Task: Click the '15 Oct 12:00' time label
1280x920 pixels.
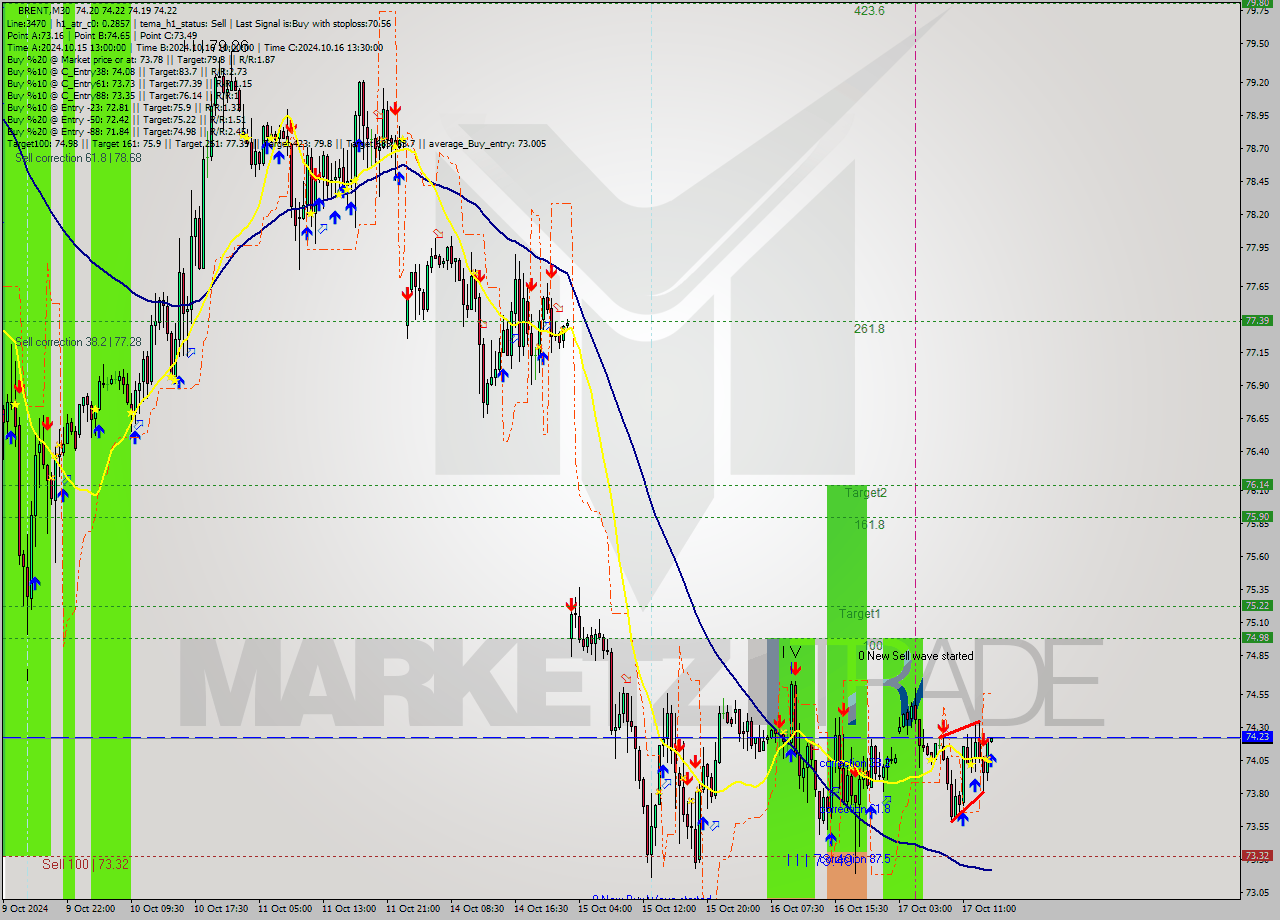Action: tap(669, 909)
